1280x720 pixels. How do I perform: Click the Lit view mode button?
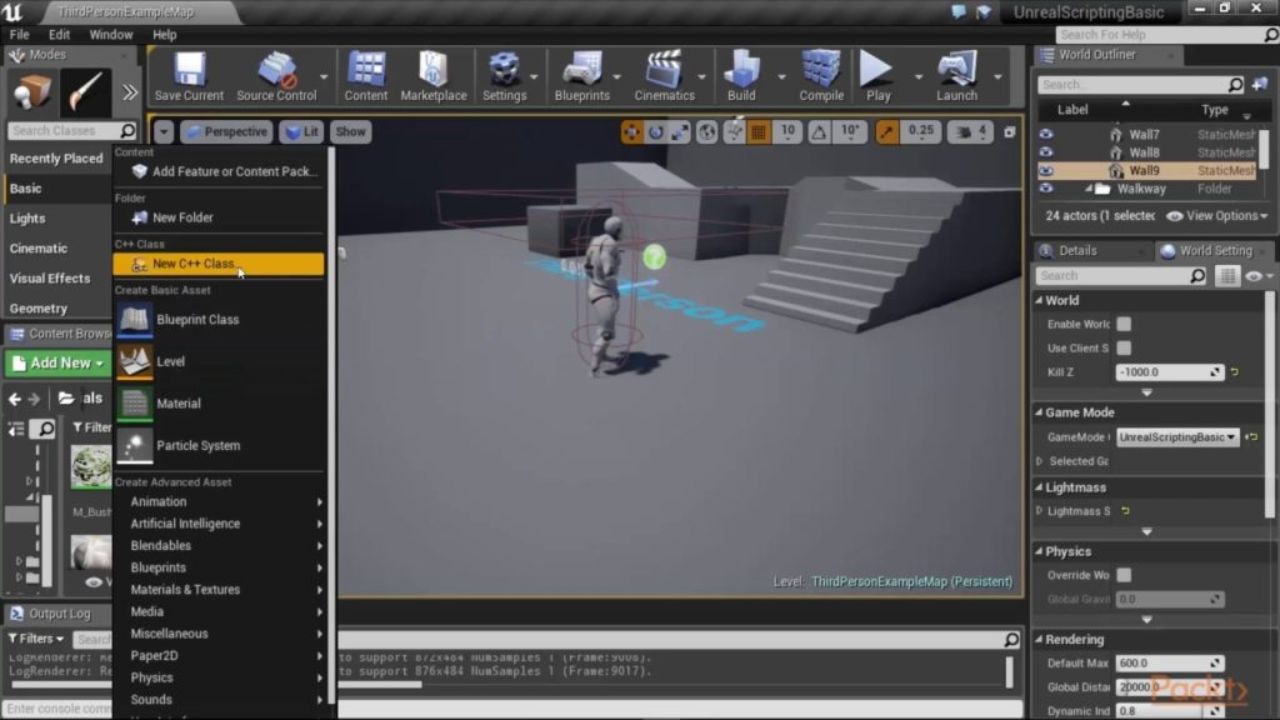pos(301,131)
